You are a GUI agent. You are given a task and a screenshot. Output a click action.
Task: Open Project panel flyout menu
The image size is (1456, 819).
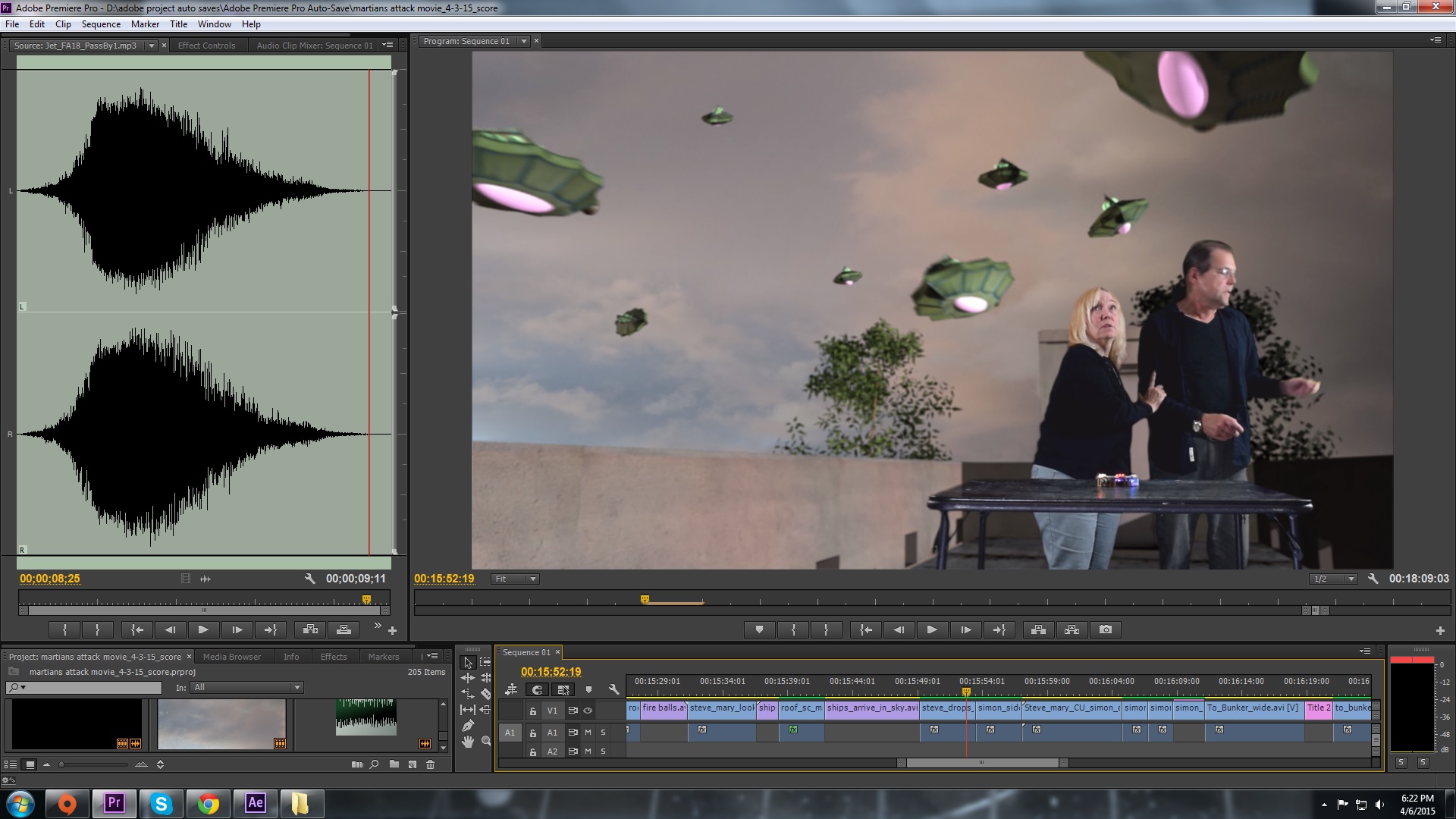coord(432,656)
